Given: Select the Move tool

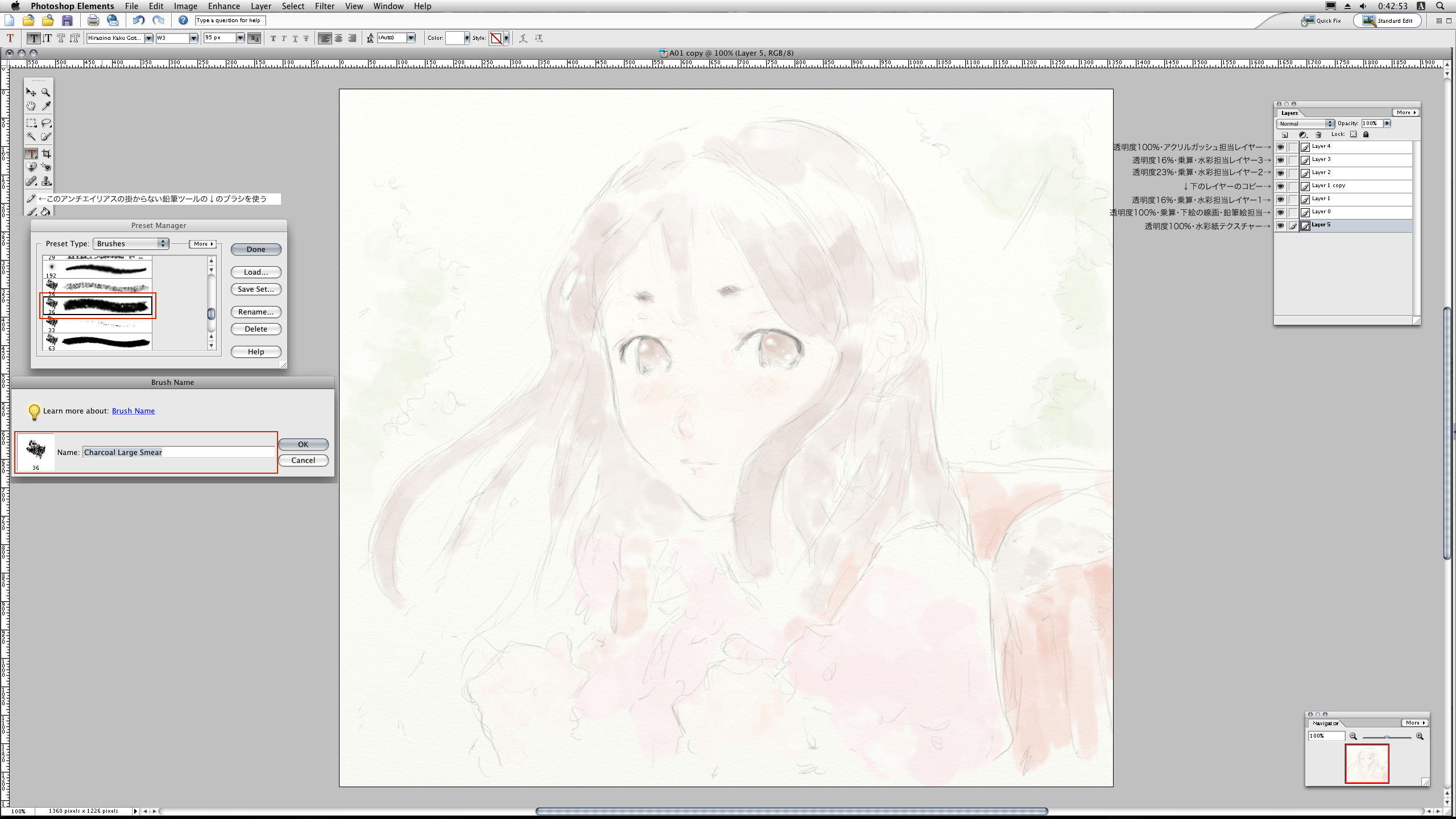Looking at the screenshot, I should tap(31, 92).
